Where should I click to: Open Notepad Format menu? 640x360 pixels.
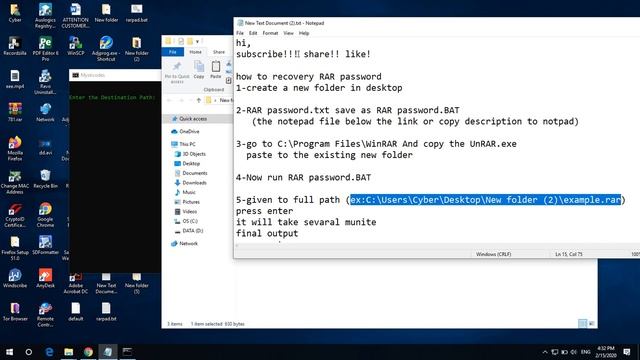(270, 33)
